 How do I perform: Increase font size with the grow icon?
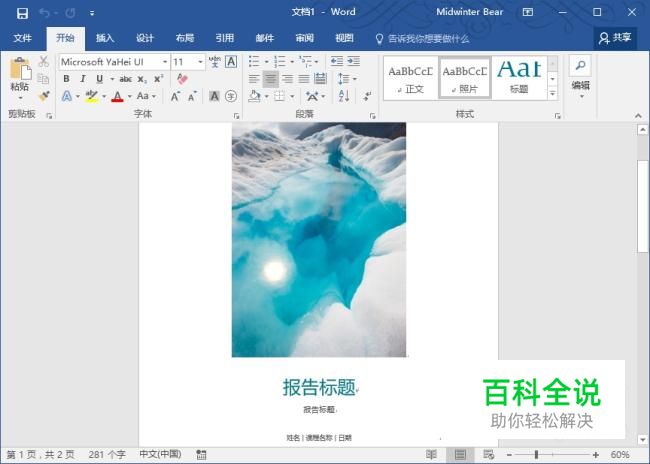point(175,97)
